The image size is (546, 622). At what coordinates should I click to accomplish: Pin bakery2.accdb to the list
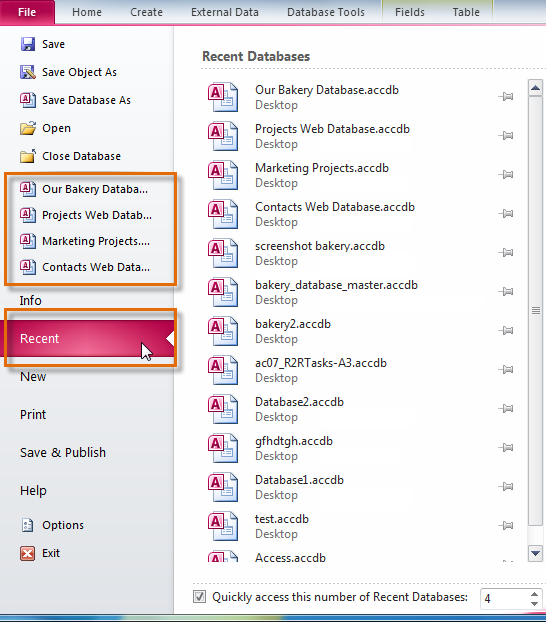(x=506, y=330)
